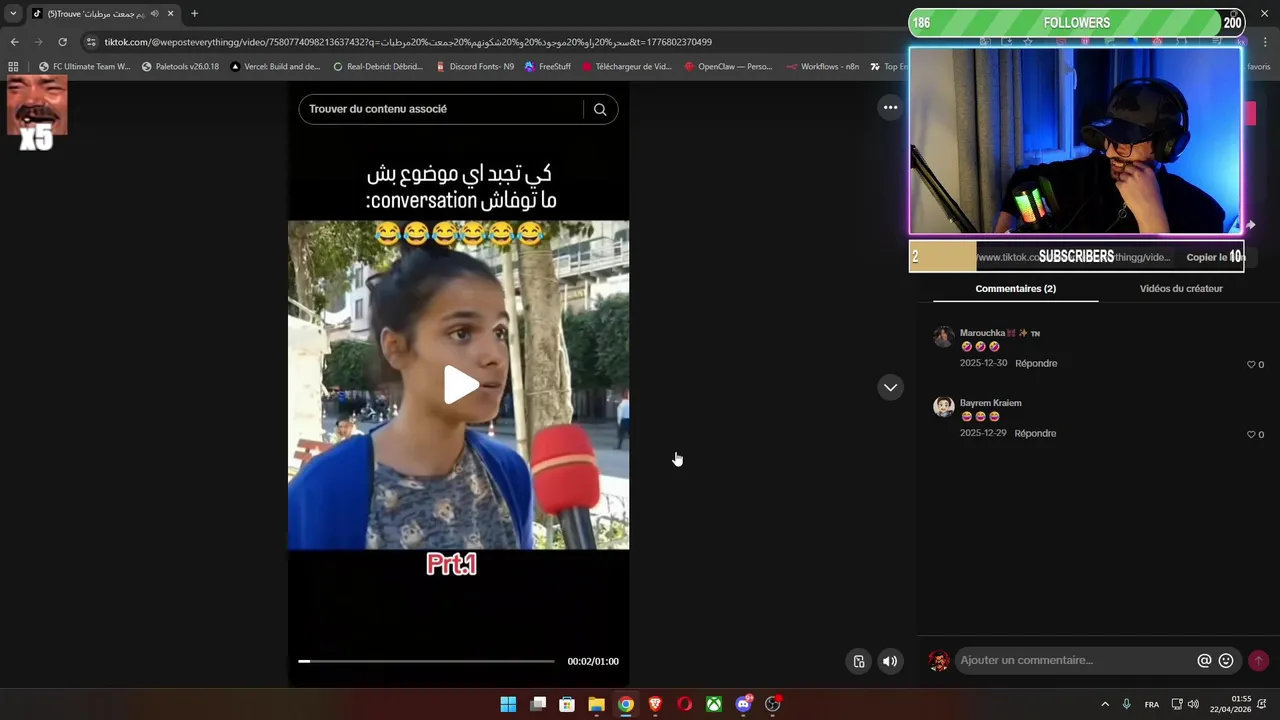Click the browser forward arrow
Screen dimensions: 1280x720
[38, 42]
